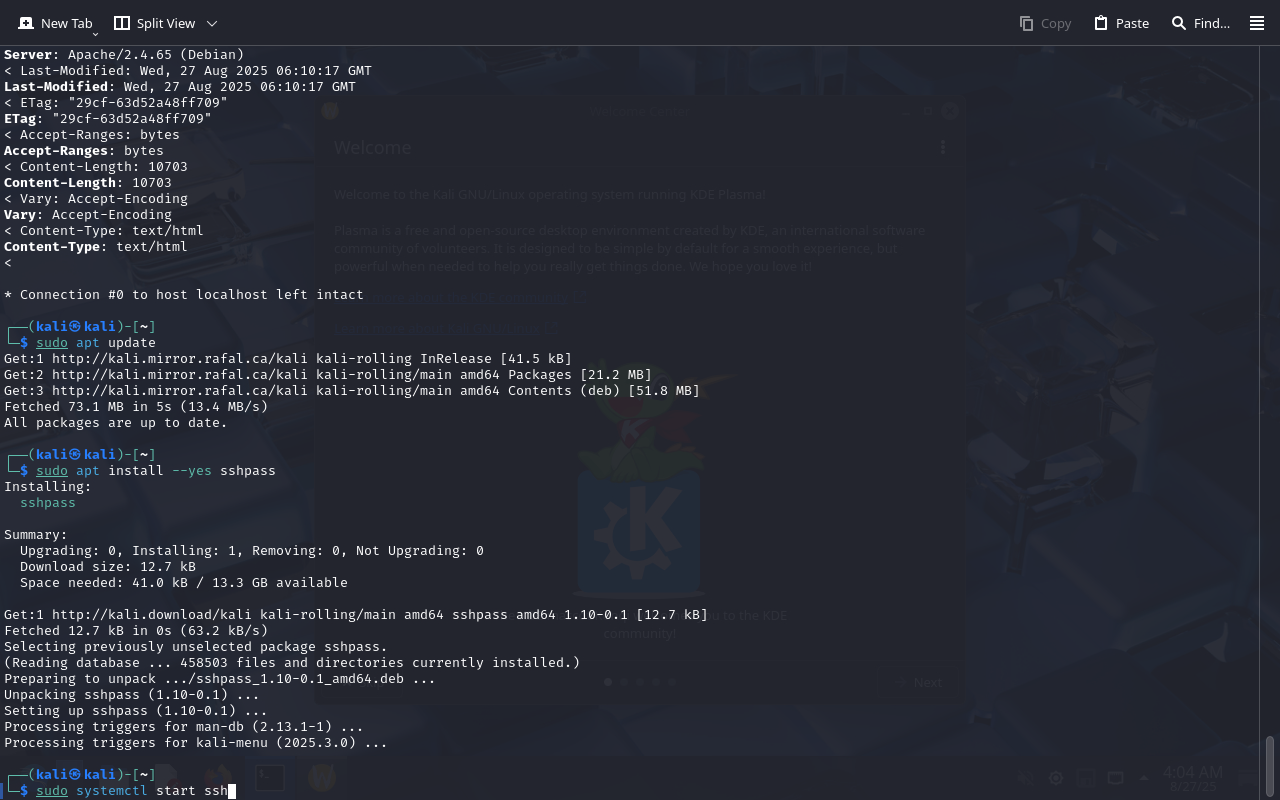This screenshot has width=1280, height=800.
Task: Click '* Connection #0 to host localhost left intact'
Action: click(x=184, y=294)
